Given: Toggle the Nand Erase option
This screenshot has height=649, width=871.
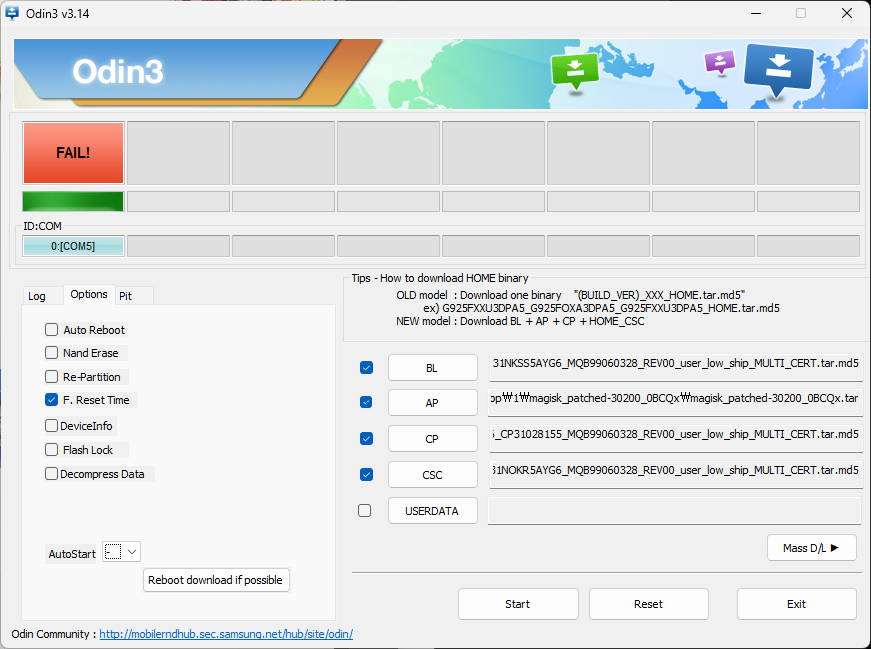Looking at the screenshot, I should pos(52,353).
